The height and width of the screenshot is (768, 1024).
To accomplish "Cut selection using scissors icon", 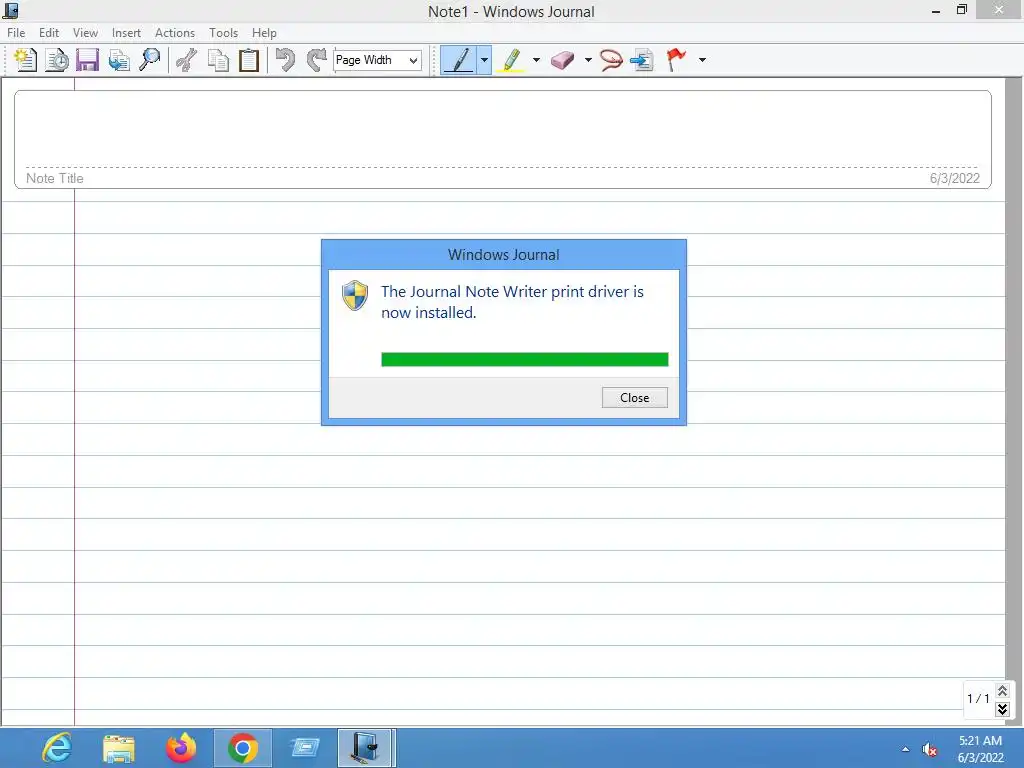I will pos(187,60).
